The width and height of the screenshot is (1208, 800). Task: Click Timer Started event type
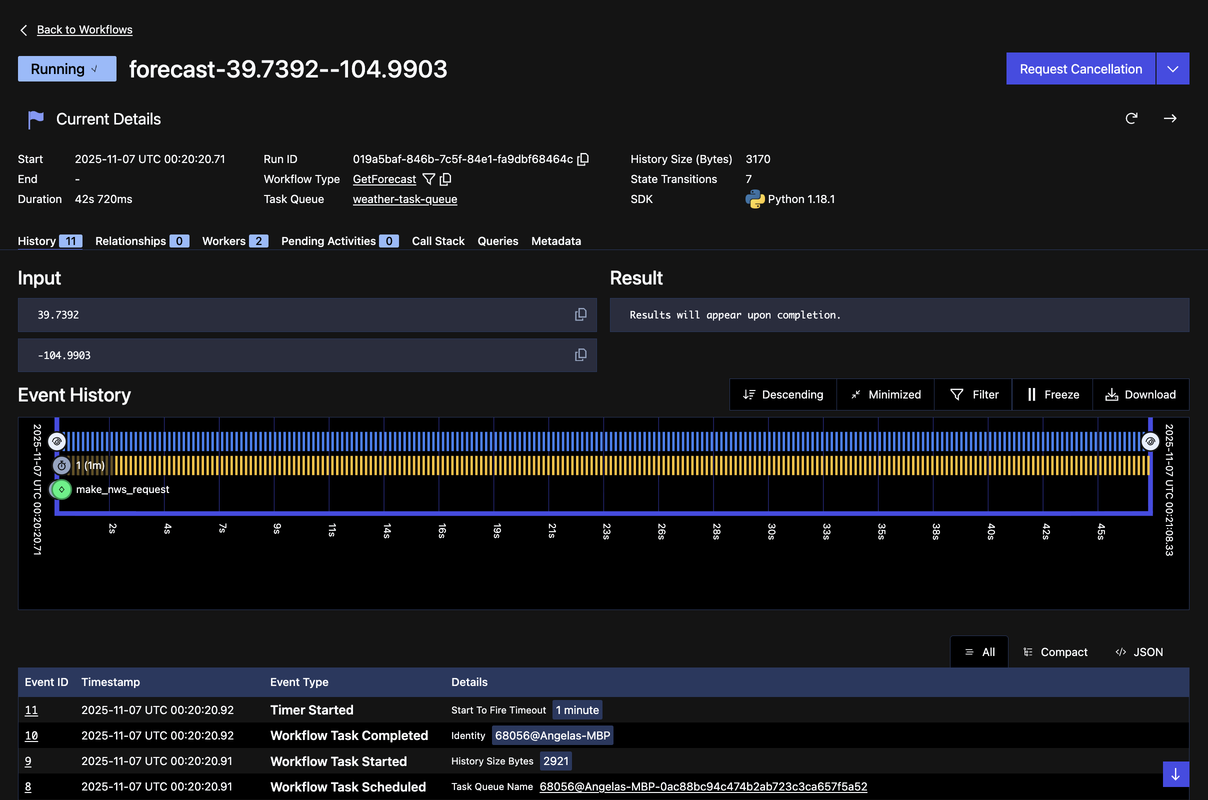pyautogui.click(x=312, y=710)
